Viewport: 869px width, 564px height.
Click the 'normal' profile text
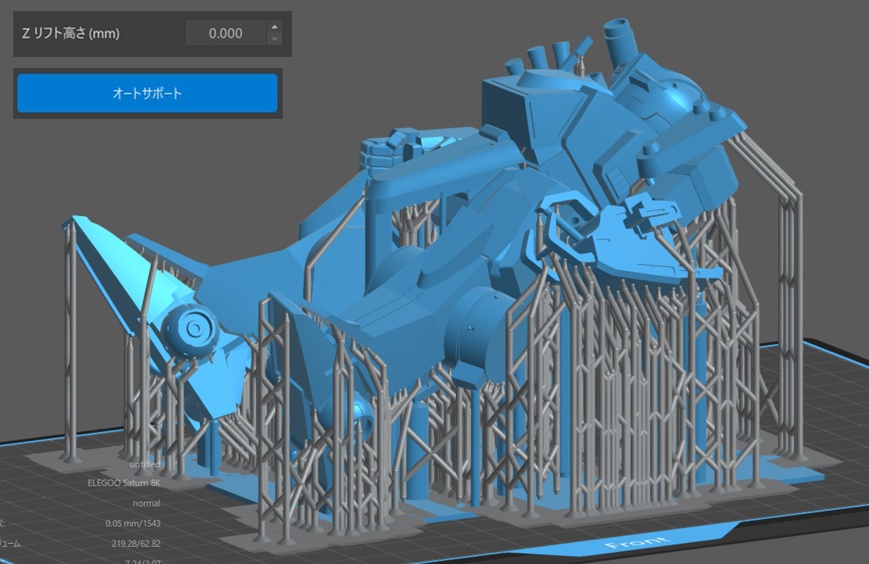coord(147,503)
